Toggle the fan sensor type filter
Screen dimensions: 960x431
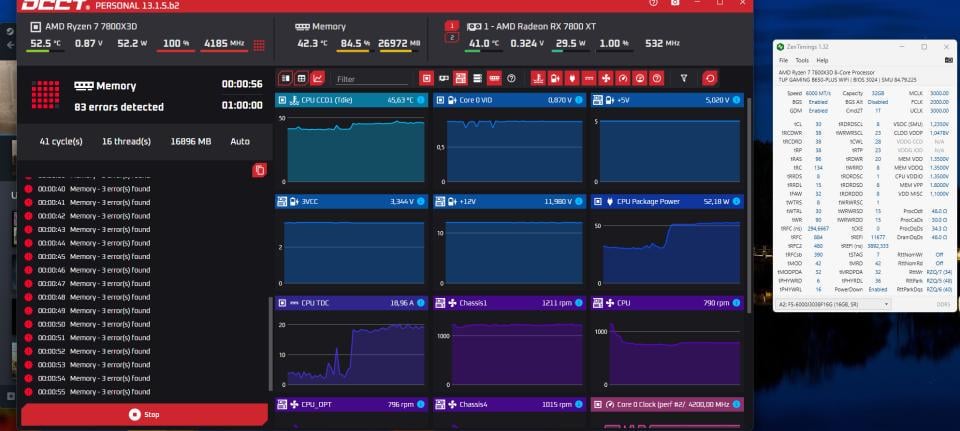tap(606, 78)
